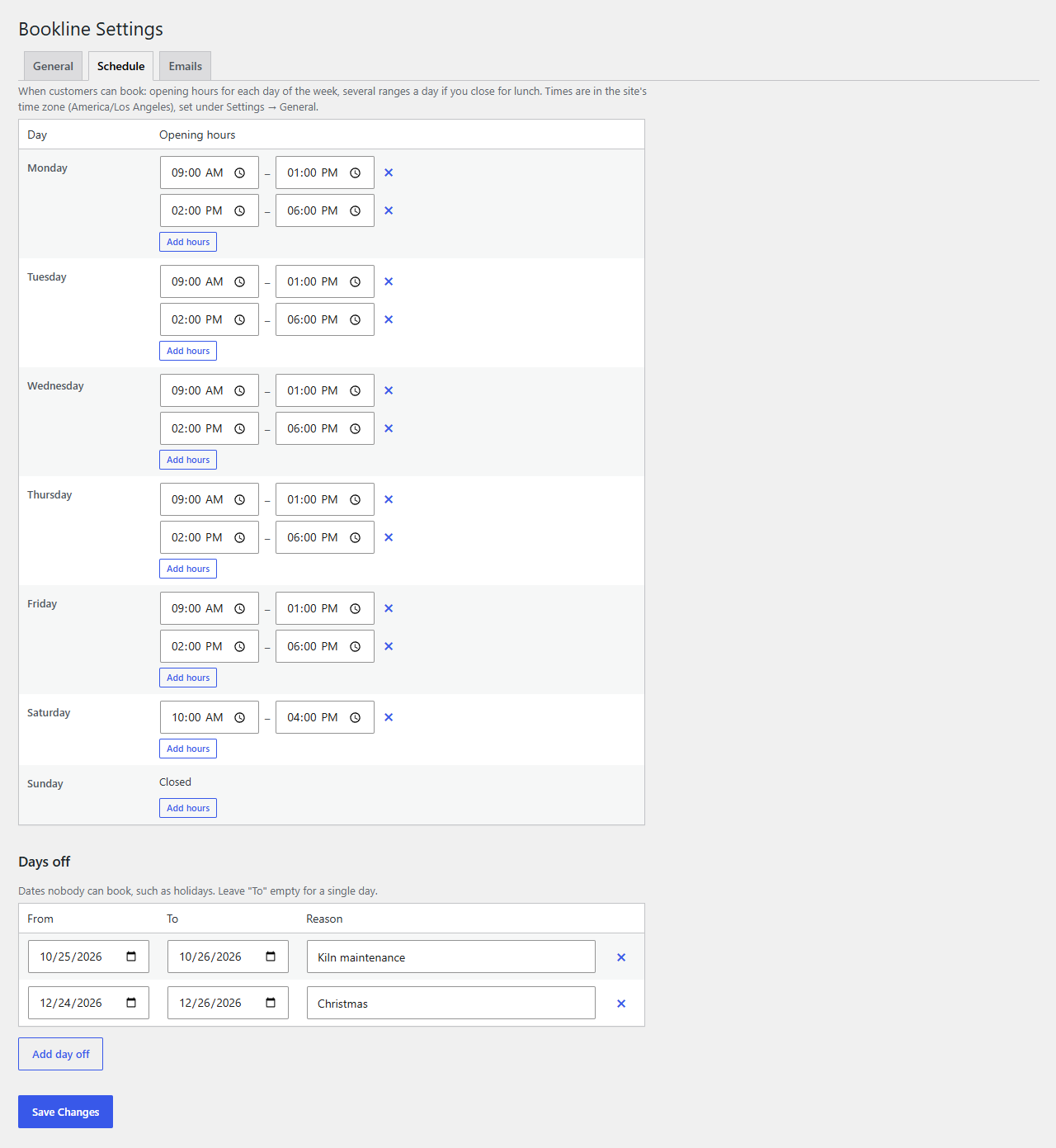
Task: Open clock picker for Saturday 04:00 PM
Action: click(356, 717)
